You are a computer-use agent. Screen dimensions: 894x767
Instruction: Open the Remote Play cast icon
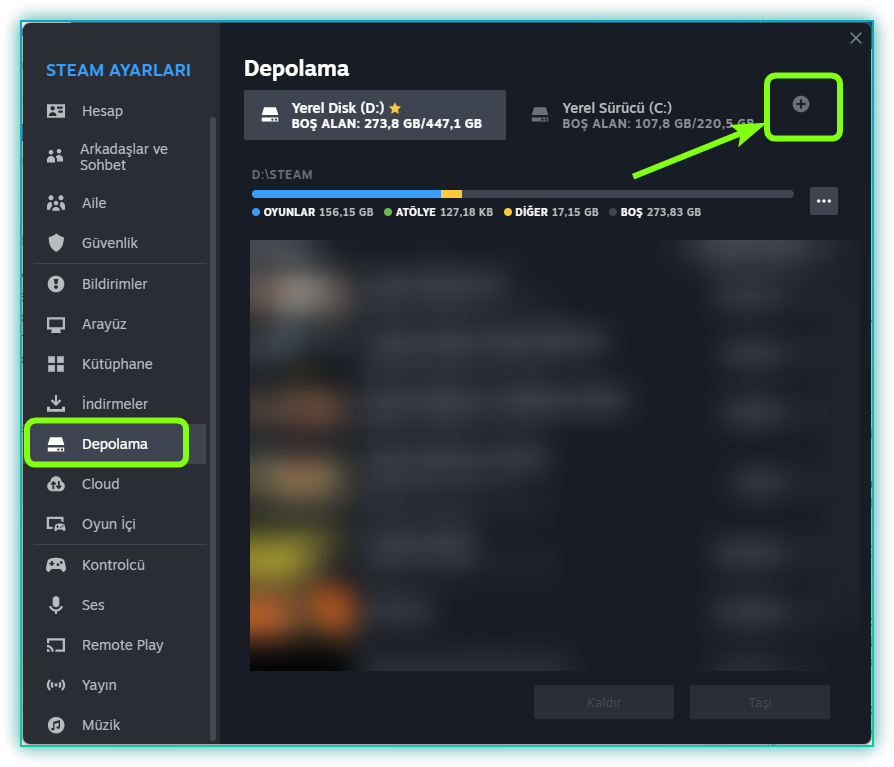(56, 645)
